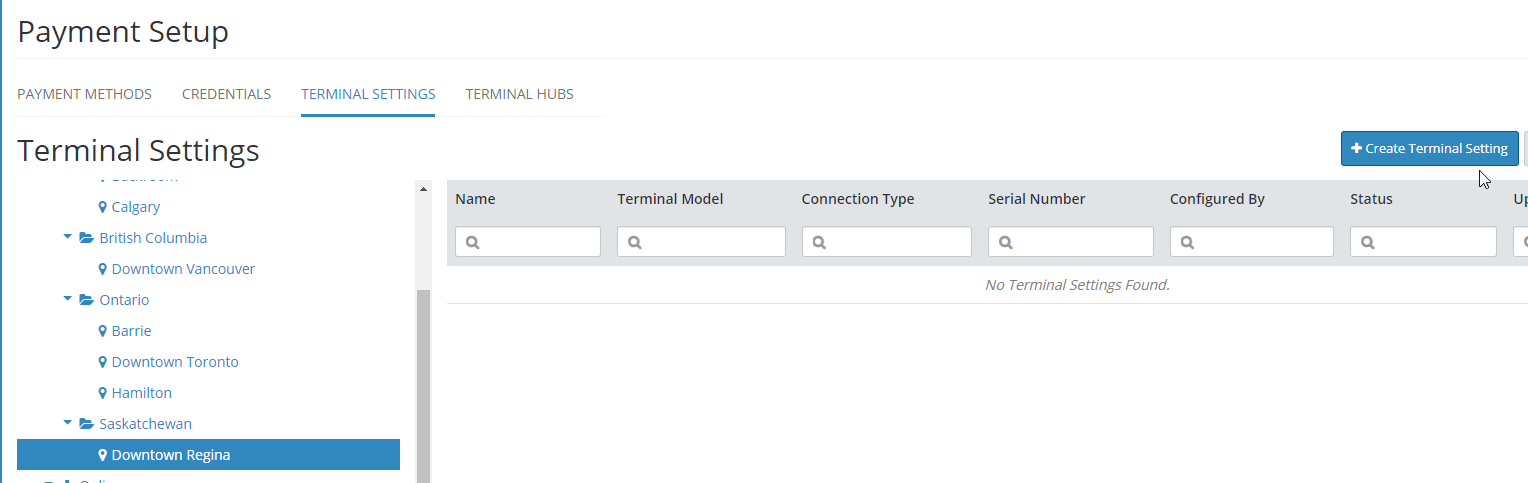Image resolution: width=1528 pixels, height=483 pixels.
Task: Collapse the Saskatchewan tree node
Action: [x=67, y=424]
